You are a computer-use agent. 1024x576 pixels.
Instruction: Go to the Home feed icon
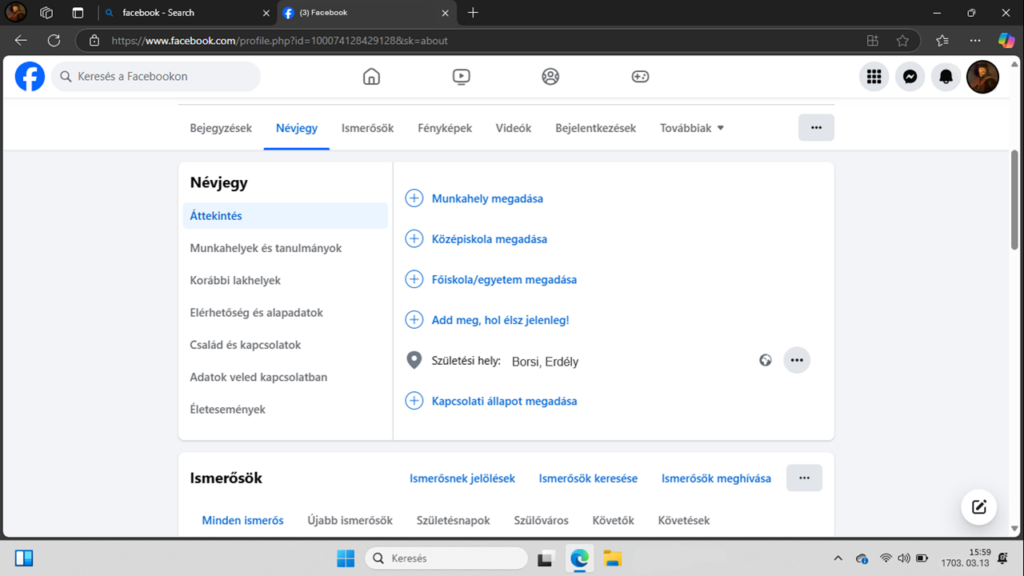pos(371,76)
